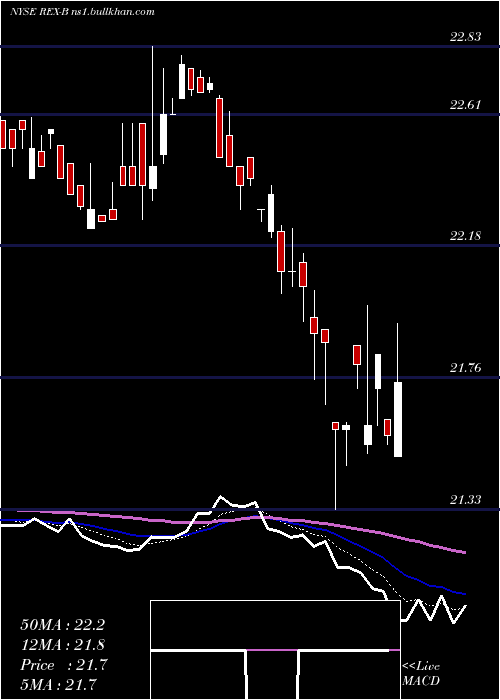The height and width of the screenshot is (700, 500).
Task: Select the 22.18 price level label
Action: [466, 236]
